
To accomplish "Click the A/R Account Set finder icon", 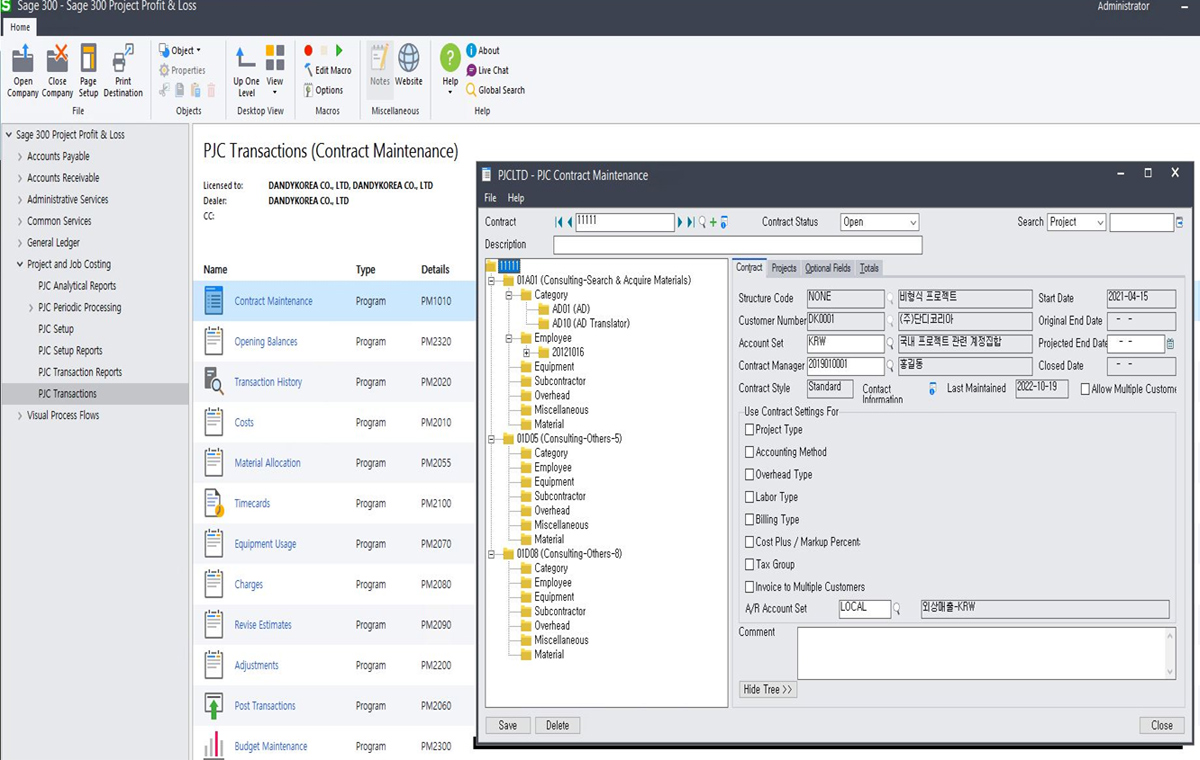I will tap(897, 608).
